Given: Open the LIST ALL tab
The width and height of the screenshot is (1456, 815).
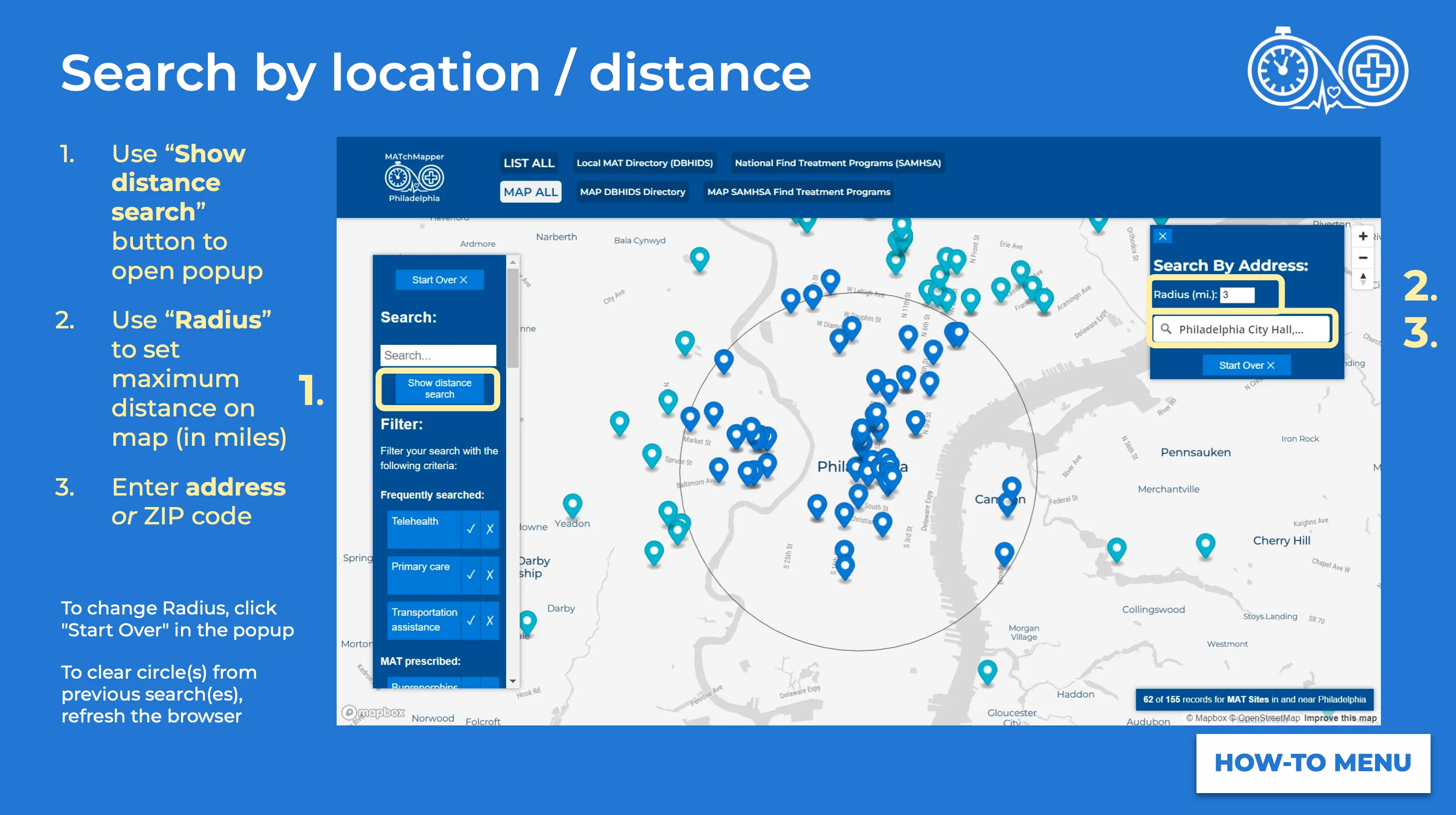Looking at the screenshot, I should 529,163.
